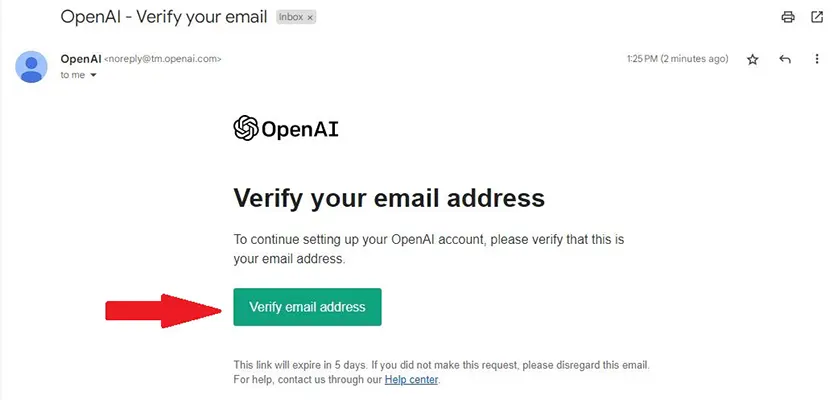This screenshot has width=834, height=400.
Task: Open the email in a new window
Action: point(817,17)
